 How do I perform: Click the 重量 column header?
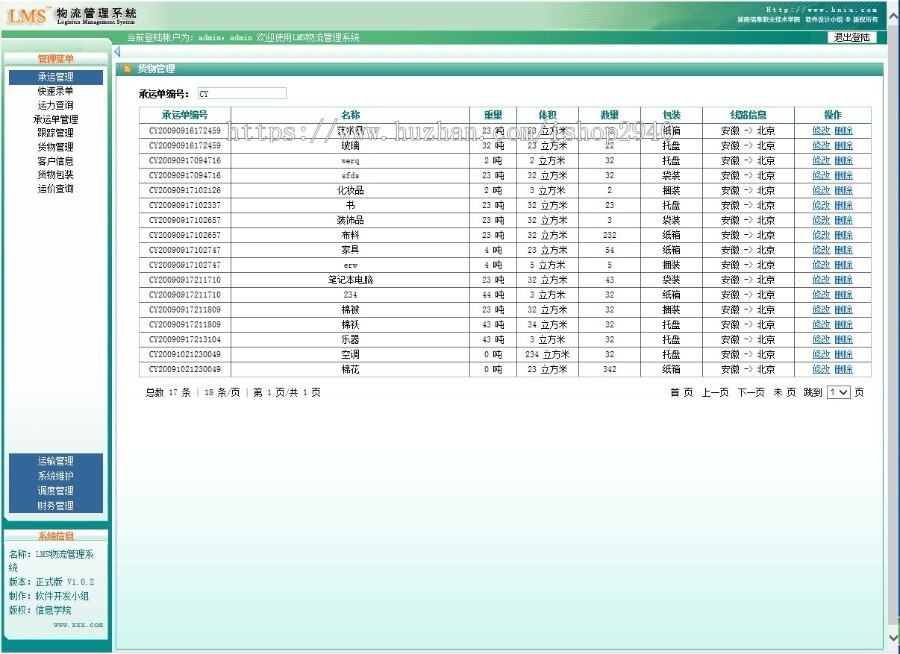(493, 115)
